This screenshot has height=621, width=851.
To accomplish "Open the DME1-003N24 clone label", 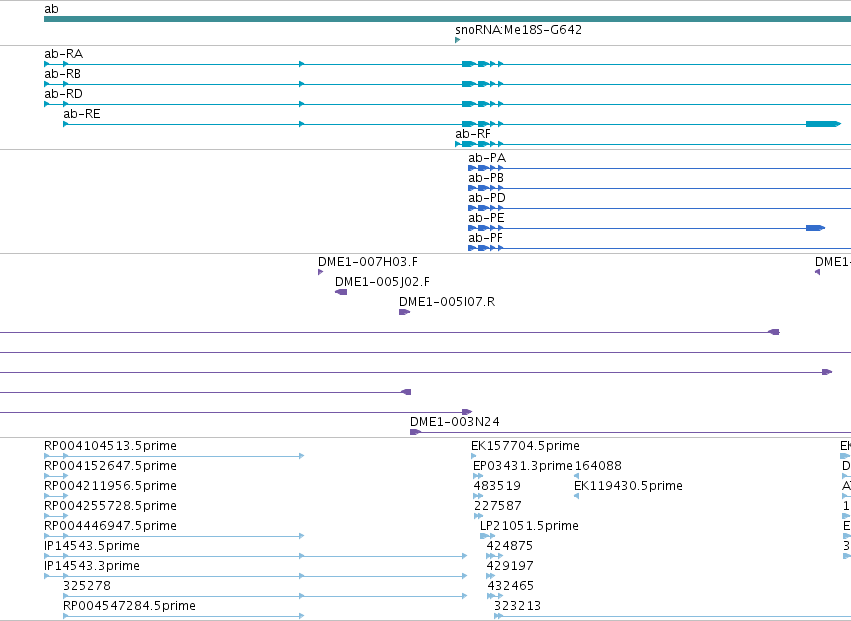I will tap(455, 422).
